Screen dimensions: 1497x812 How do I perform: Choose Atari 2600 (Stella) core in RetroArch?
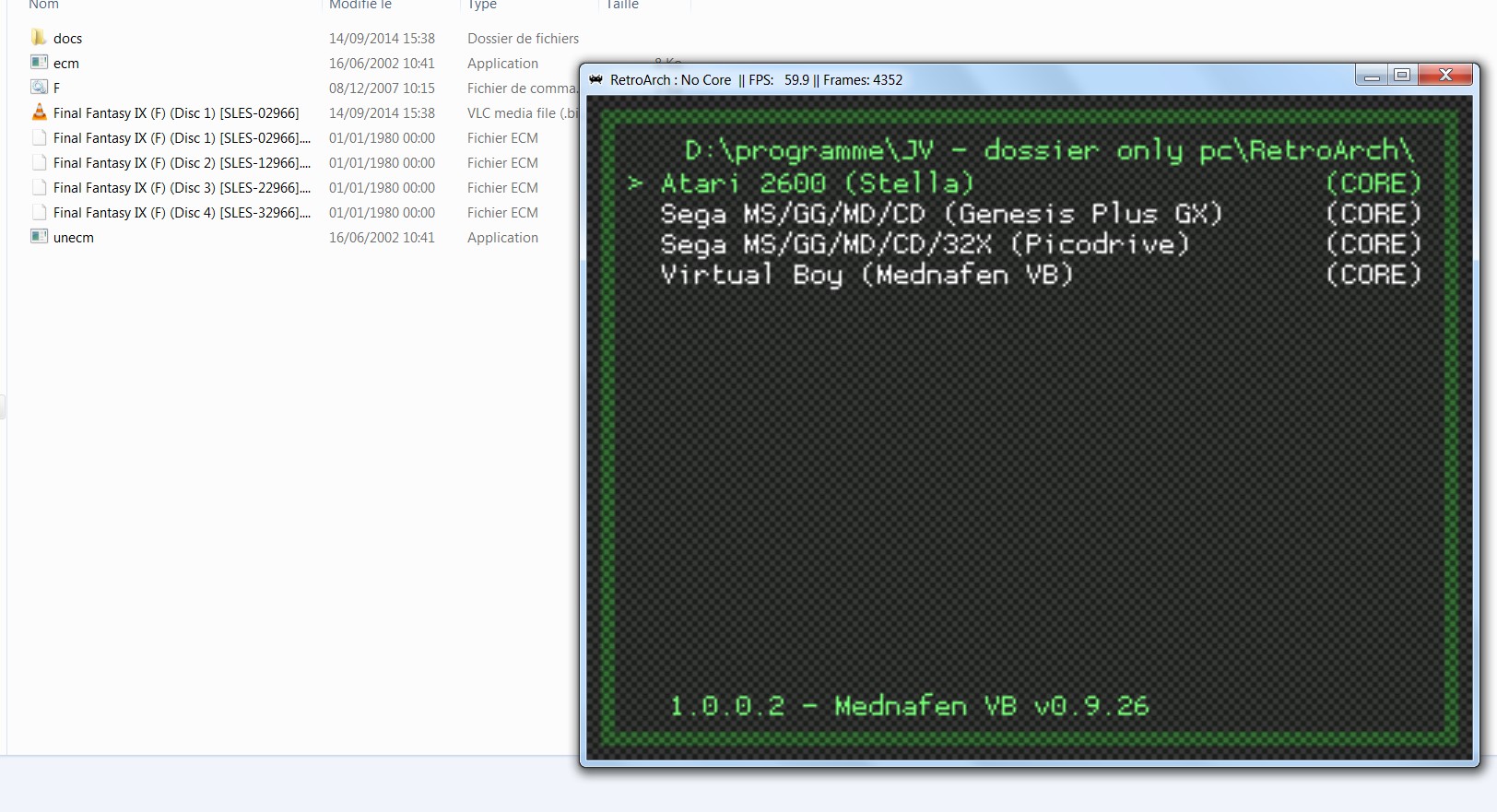[817, 183]
